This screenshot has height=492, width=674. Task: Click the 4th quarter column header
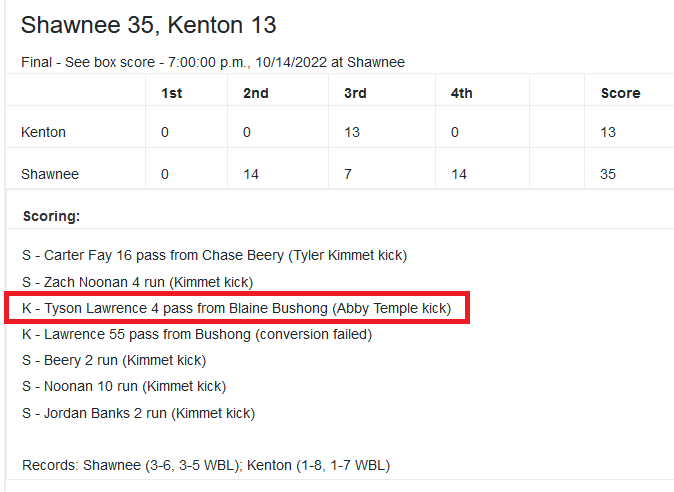click(461, 93)
